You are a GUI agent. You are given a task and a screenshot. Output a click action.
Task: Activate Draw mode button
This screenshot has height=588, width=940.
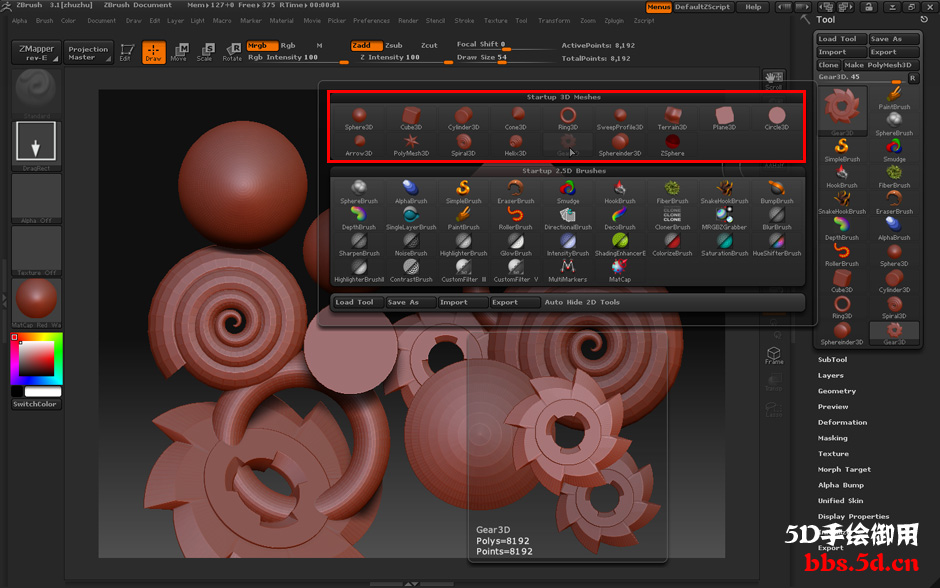coord(153,52)
